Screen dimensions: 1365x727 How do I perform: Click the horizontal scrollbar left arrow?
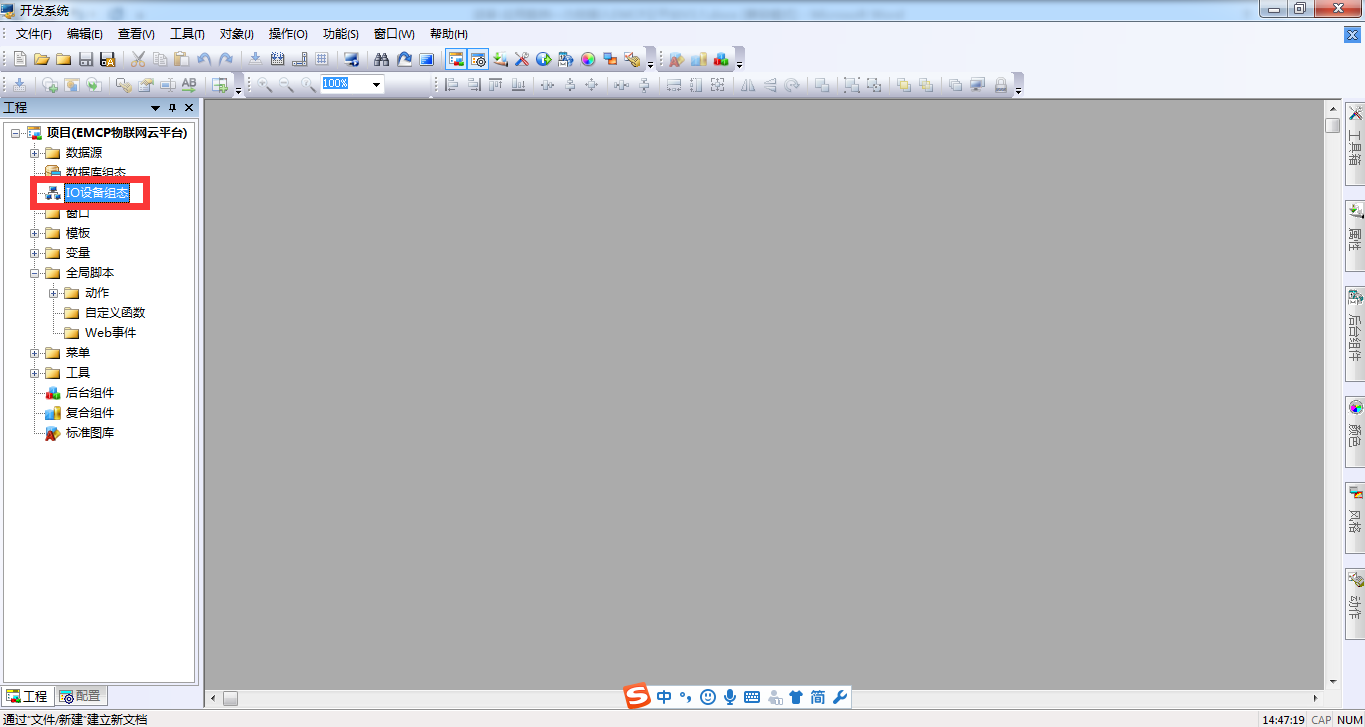pyautogui.click(x=212, y=698)
